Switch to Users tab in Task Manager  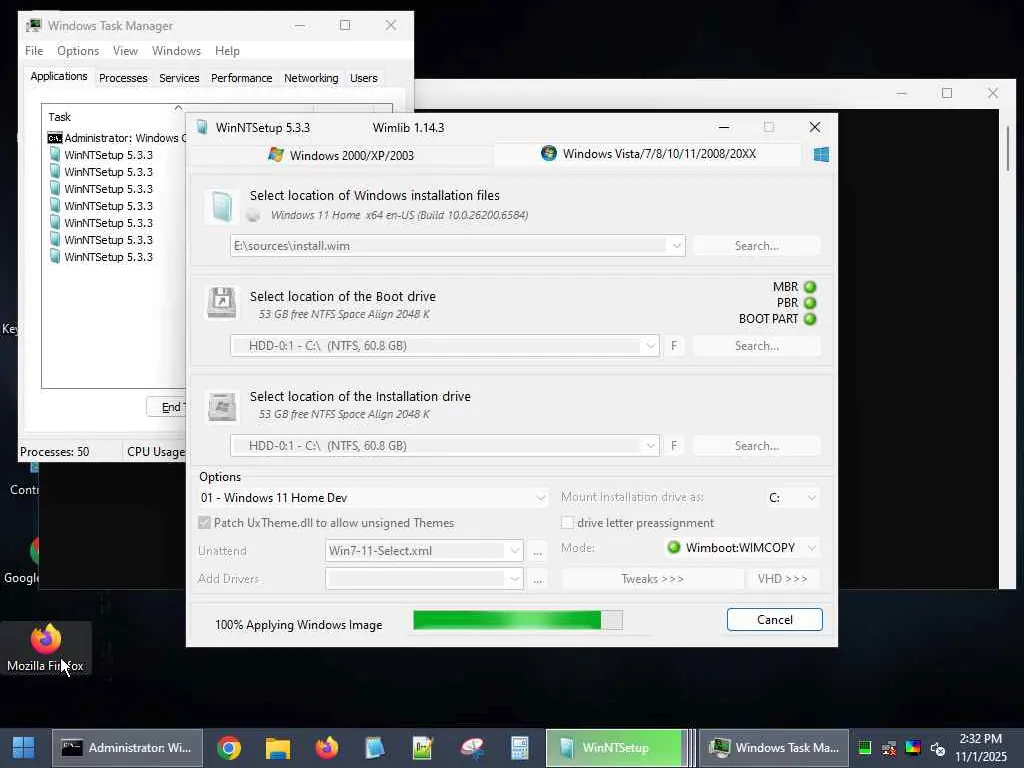[x=364, y=78]
